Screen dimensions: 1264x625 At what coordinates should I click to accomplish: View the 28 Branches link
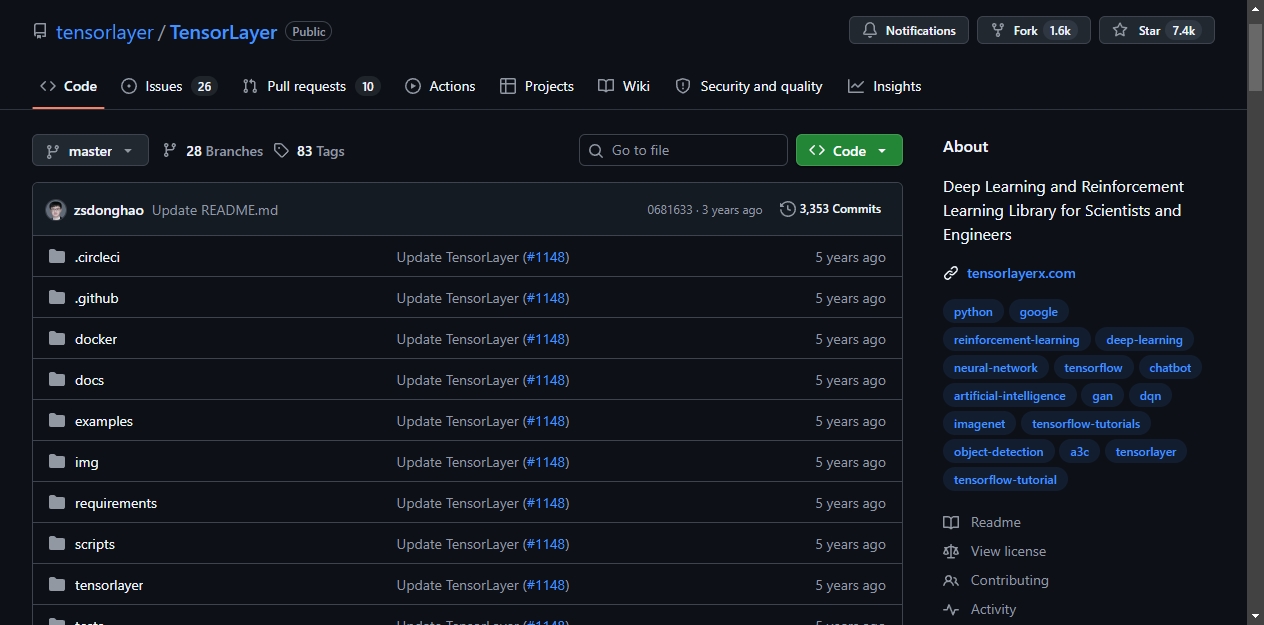pyautogui.click(x=213, y=151)
